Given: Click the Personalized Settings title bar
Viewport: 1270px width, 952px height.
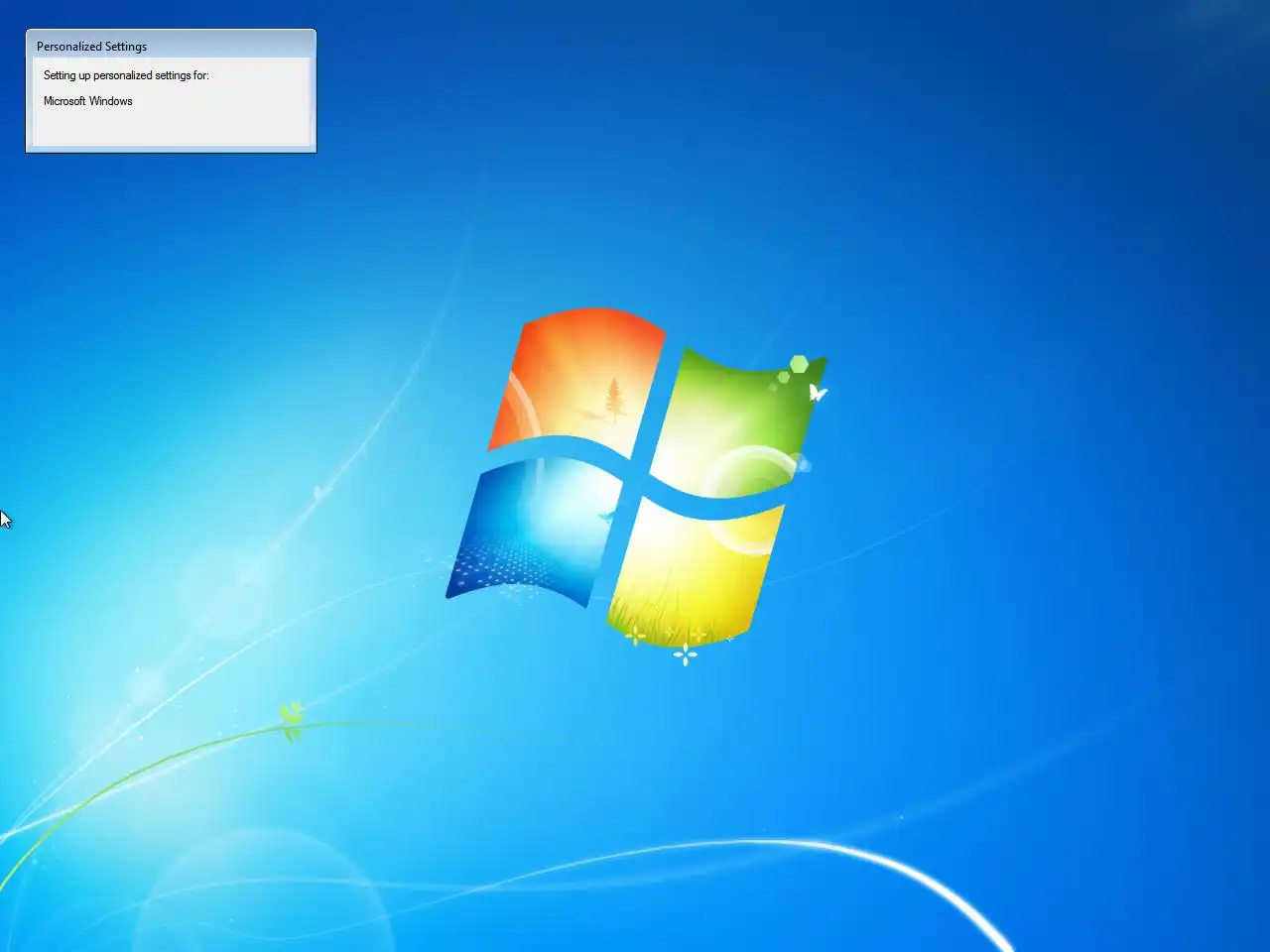Looking at the screenshot, I should 171,45.
